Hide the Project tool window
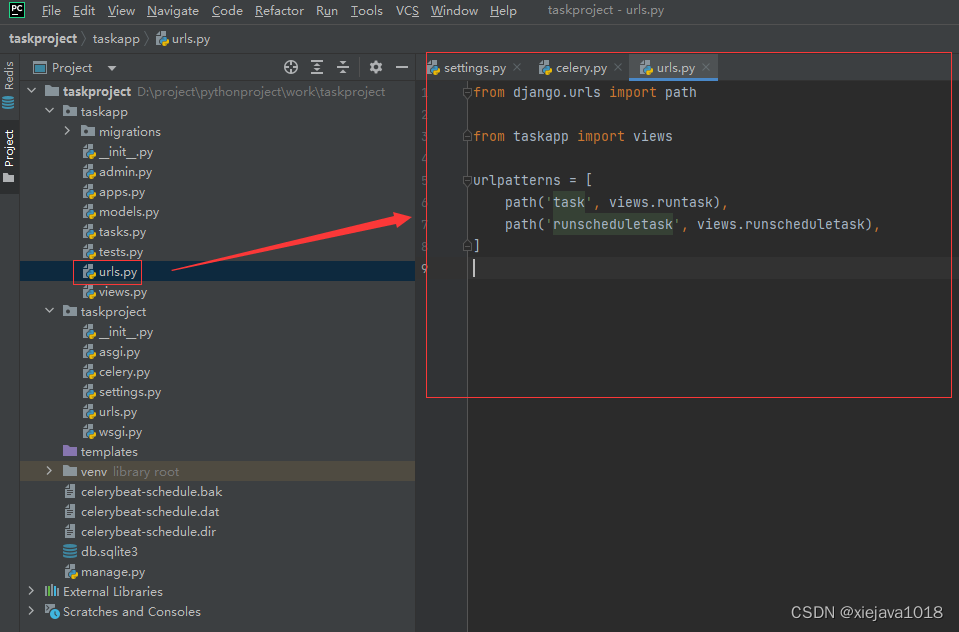This screenshot has width=959, height=632. click(402, 67)
